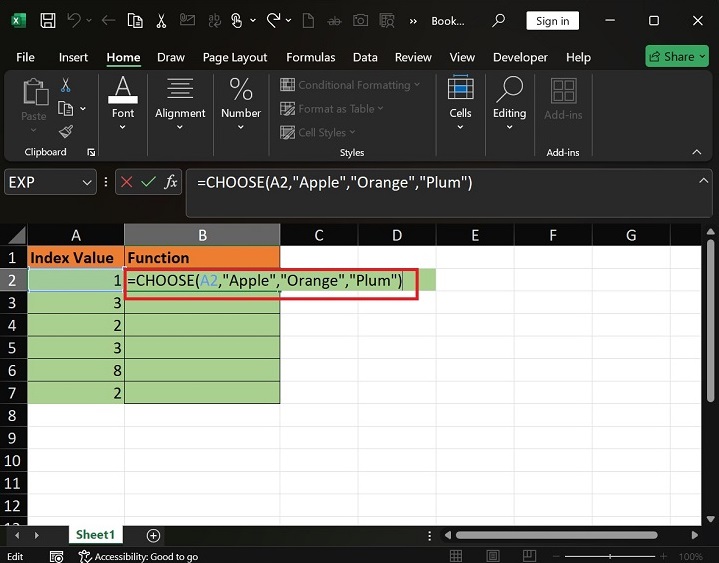Select the Format Painter brush
The width and height of the screenshot is (719, 563).
(x=66, y=131)
